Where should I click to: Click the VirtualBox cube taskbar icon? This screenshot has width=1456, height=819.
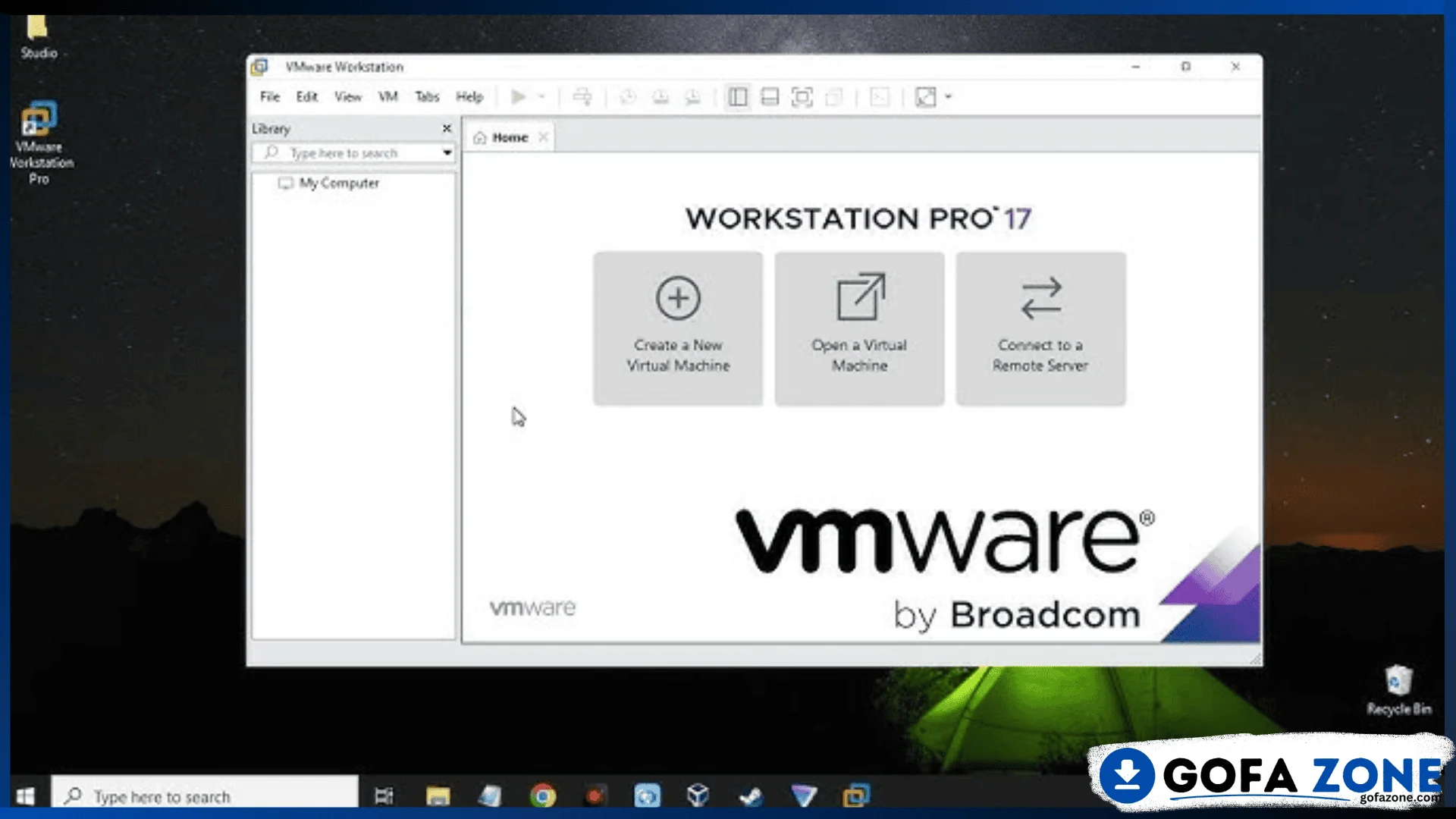pos(698,795)
